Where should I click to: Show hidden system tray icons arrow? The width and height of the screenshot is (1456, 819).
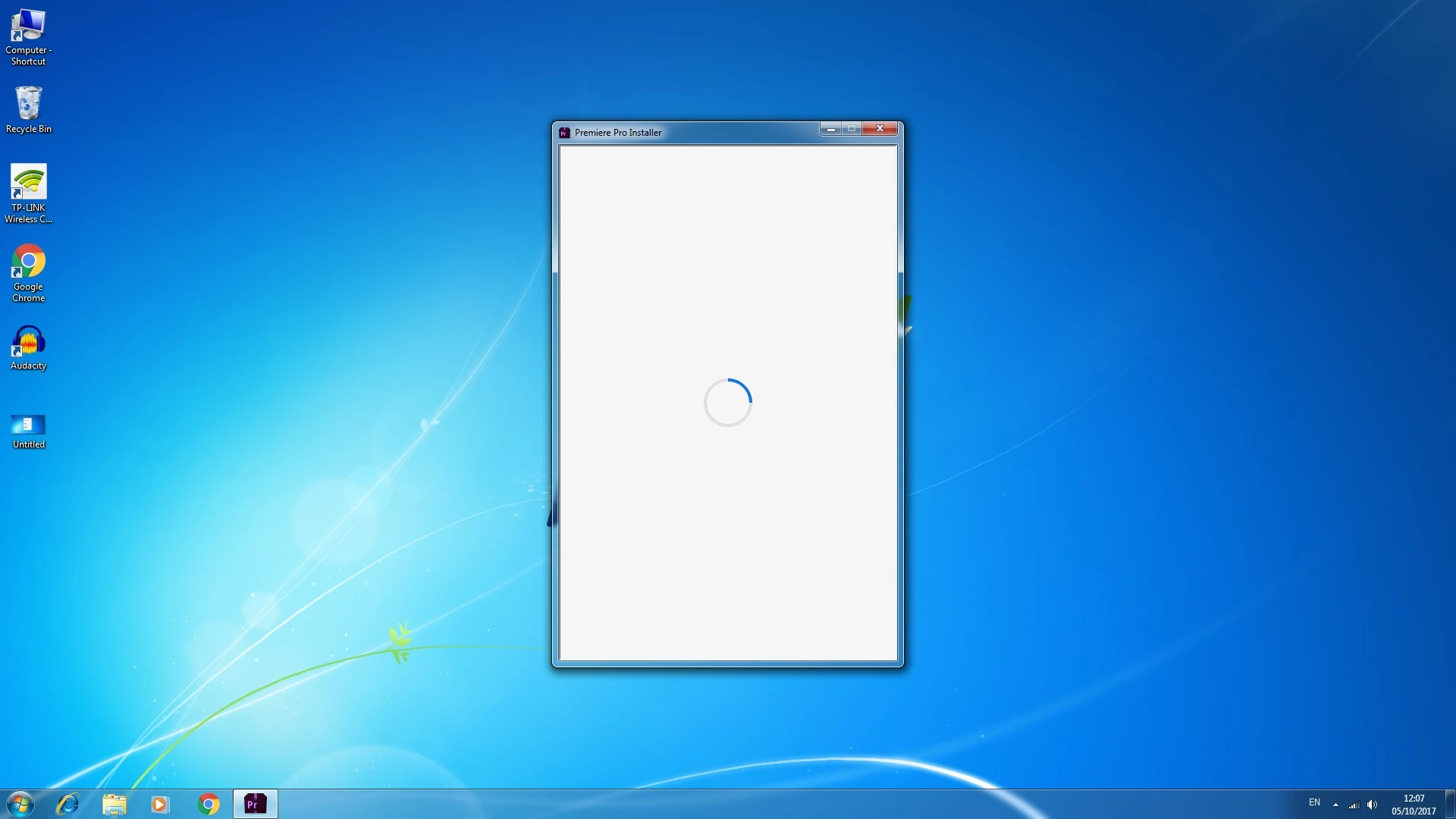click(x=1335, y=804)
